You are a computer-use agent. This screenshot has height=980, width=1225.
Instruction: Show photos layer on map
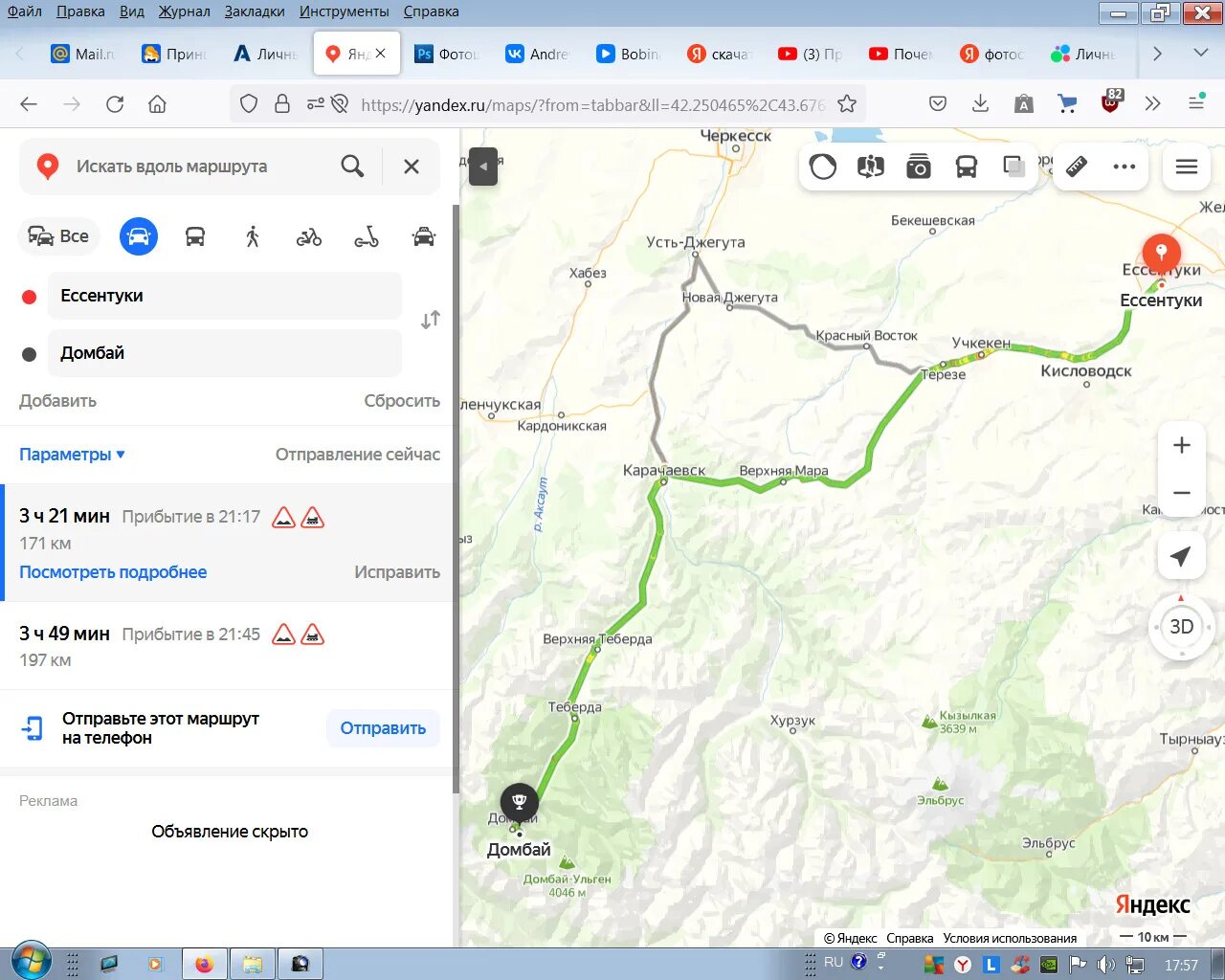point(919,167)
